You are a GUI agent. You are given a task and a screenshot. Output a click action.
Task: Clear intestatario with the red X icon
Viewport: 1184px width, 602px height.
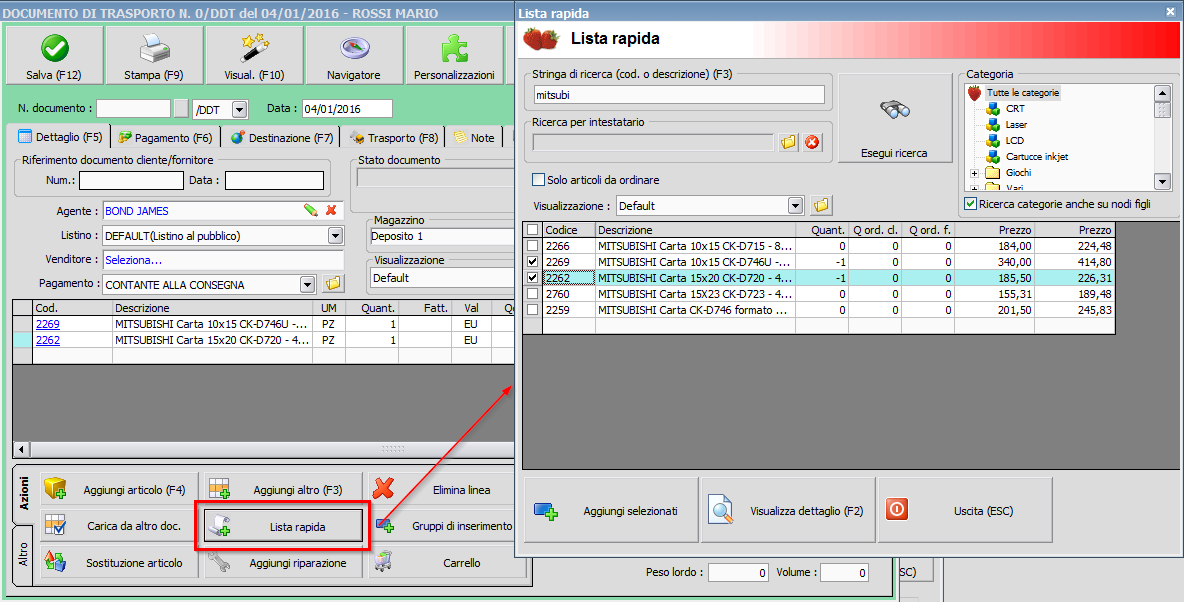(812, 142)
